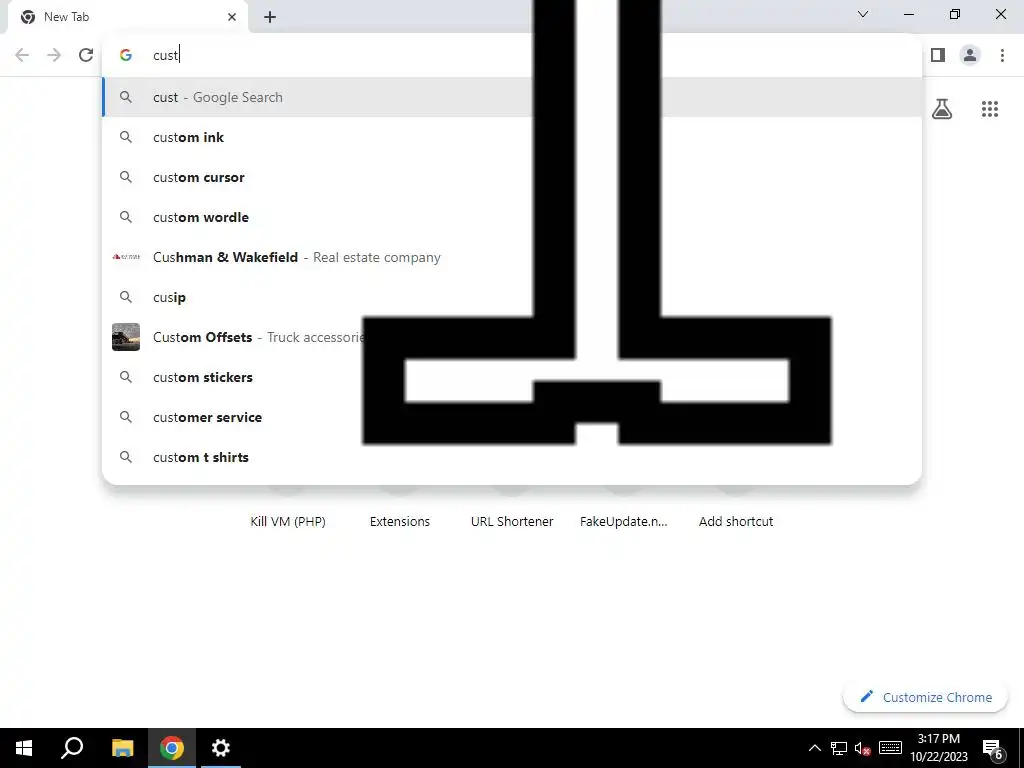Select the New Tab tab
The width and height of the screenshot is (1024, 768).
pyautogui.click(x=127, y=17)
